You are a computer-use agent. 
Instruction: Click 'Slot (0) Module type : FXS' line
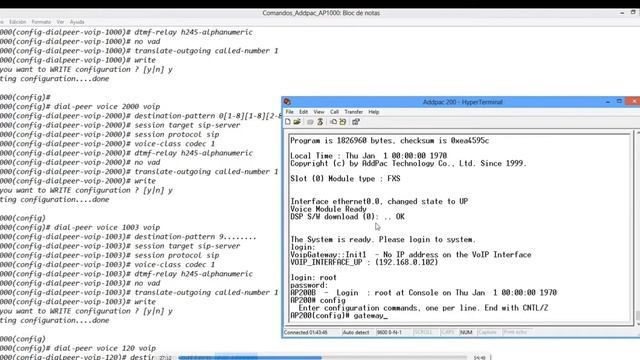tap(345, 178)
